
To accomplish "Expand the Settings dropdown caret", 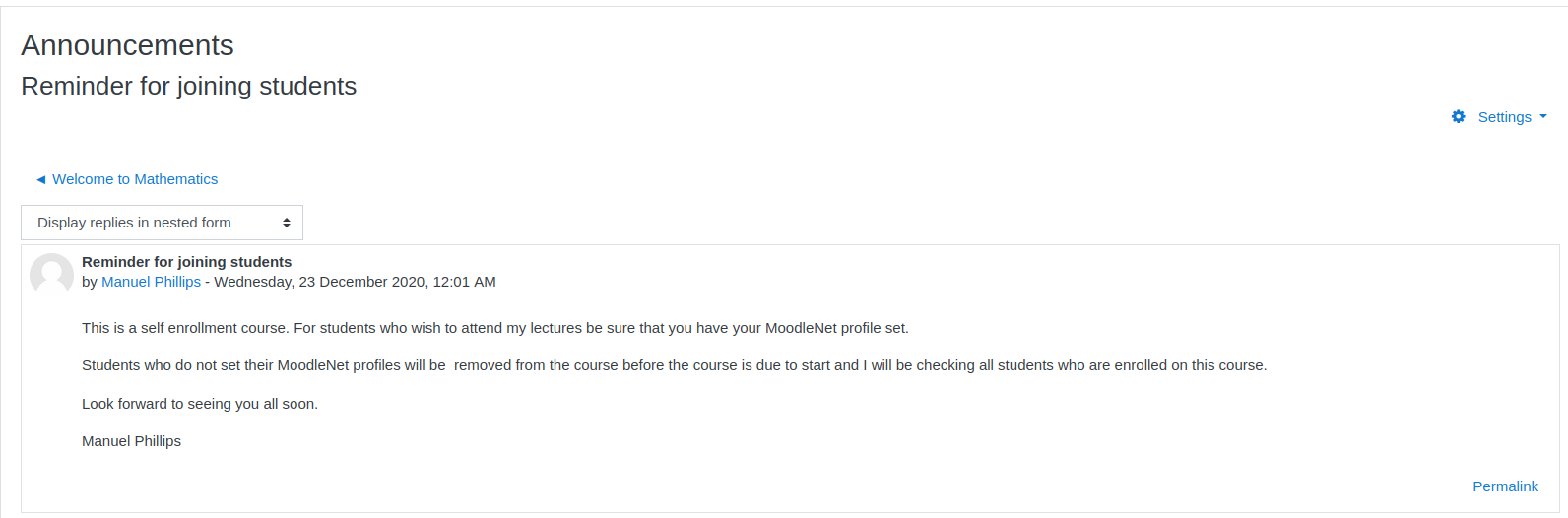I will [x=1543, y=116].
